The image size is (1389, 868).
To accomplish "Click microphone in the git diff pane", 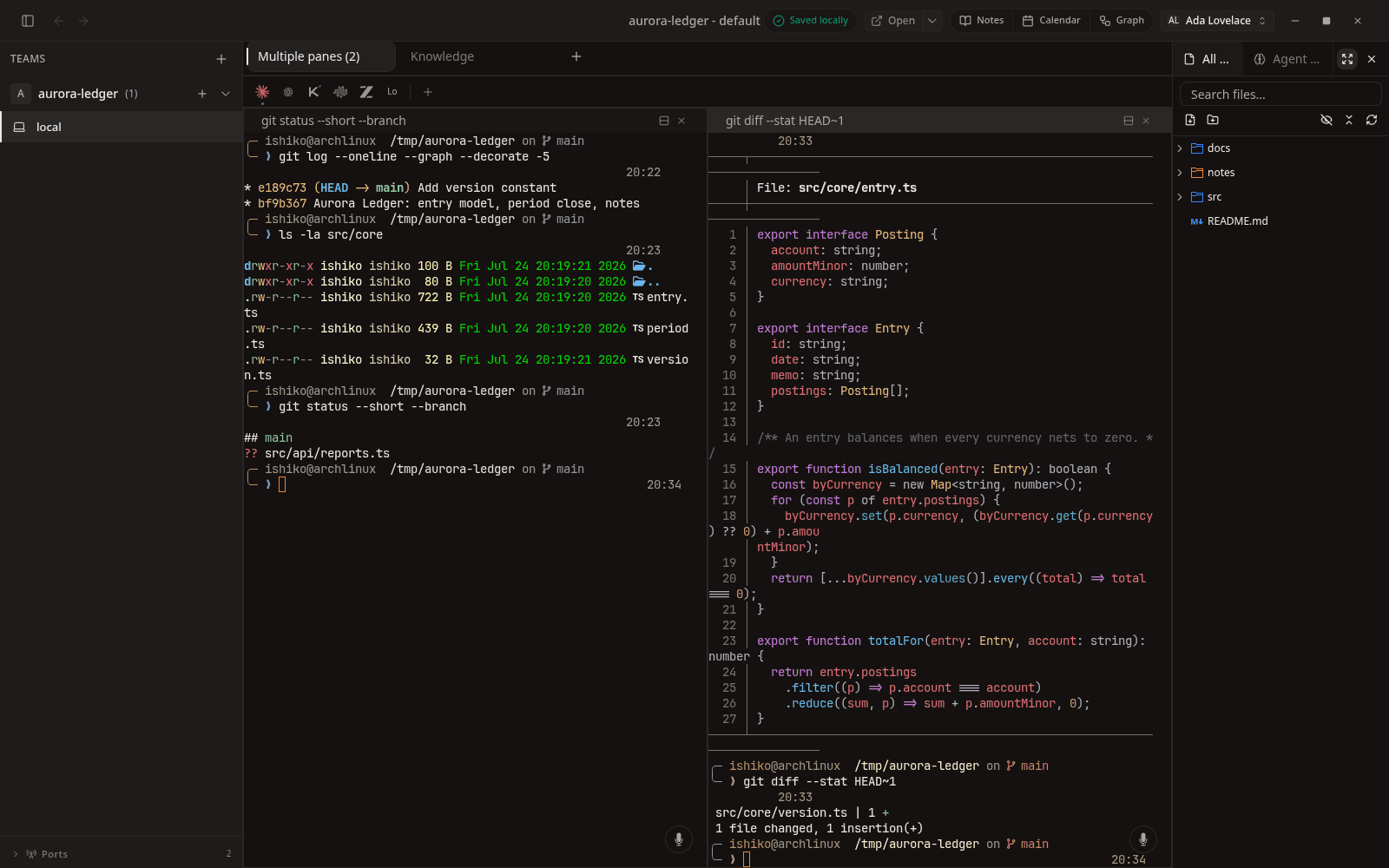I will pyautogui.click(x=1143, y=838).
